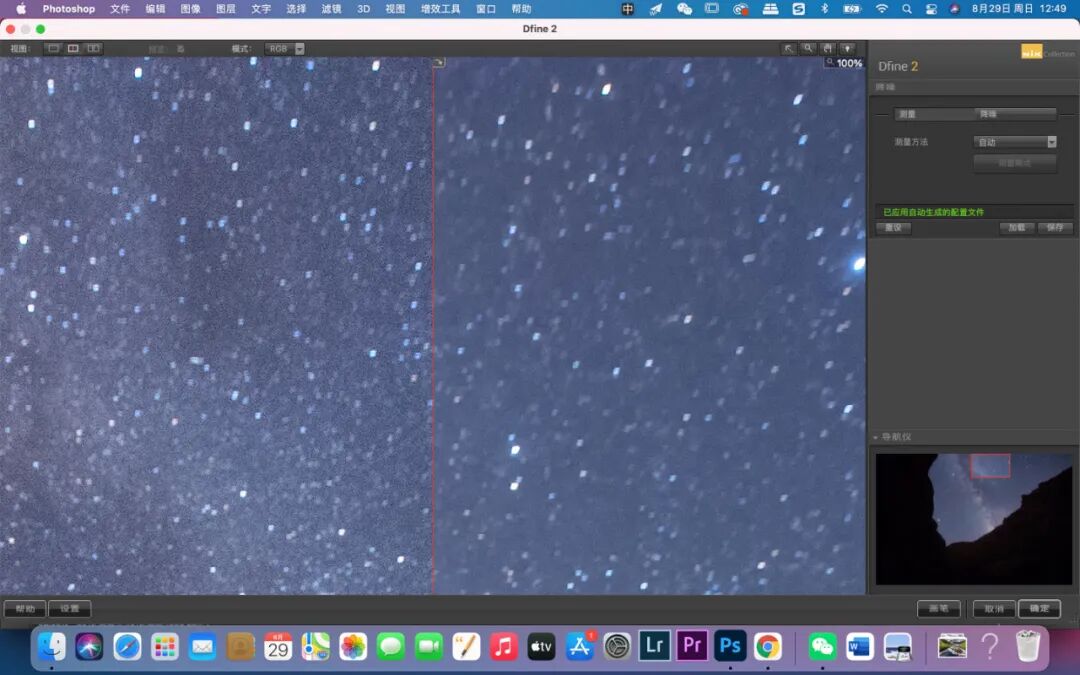Click the 确定 OK button
1080x675 pixels.
coord(1039,609)
